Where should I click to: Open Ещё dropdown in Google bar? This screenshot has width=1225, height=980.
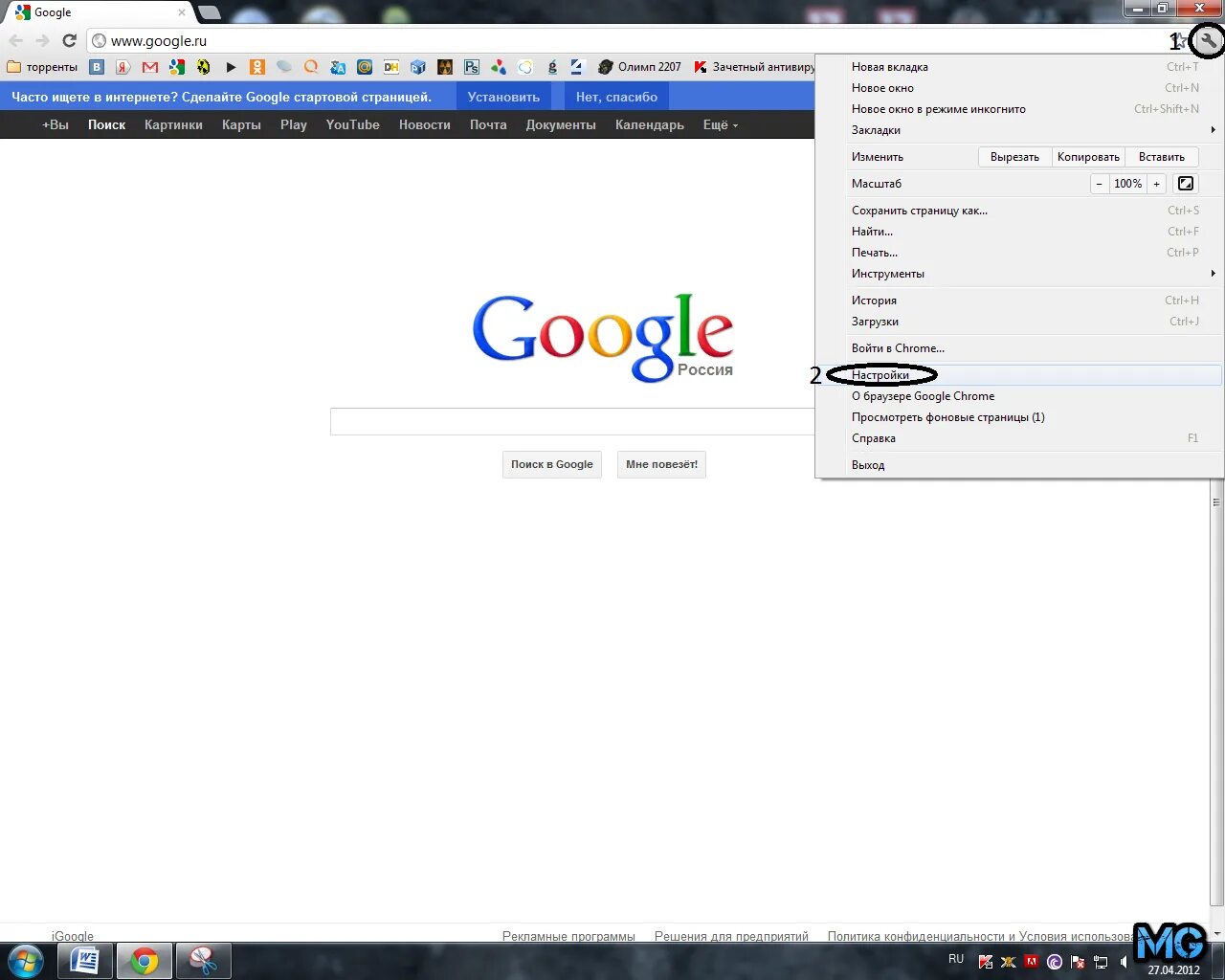tap(721, 124)
